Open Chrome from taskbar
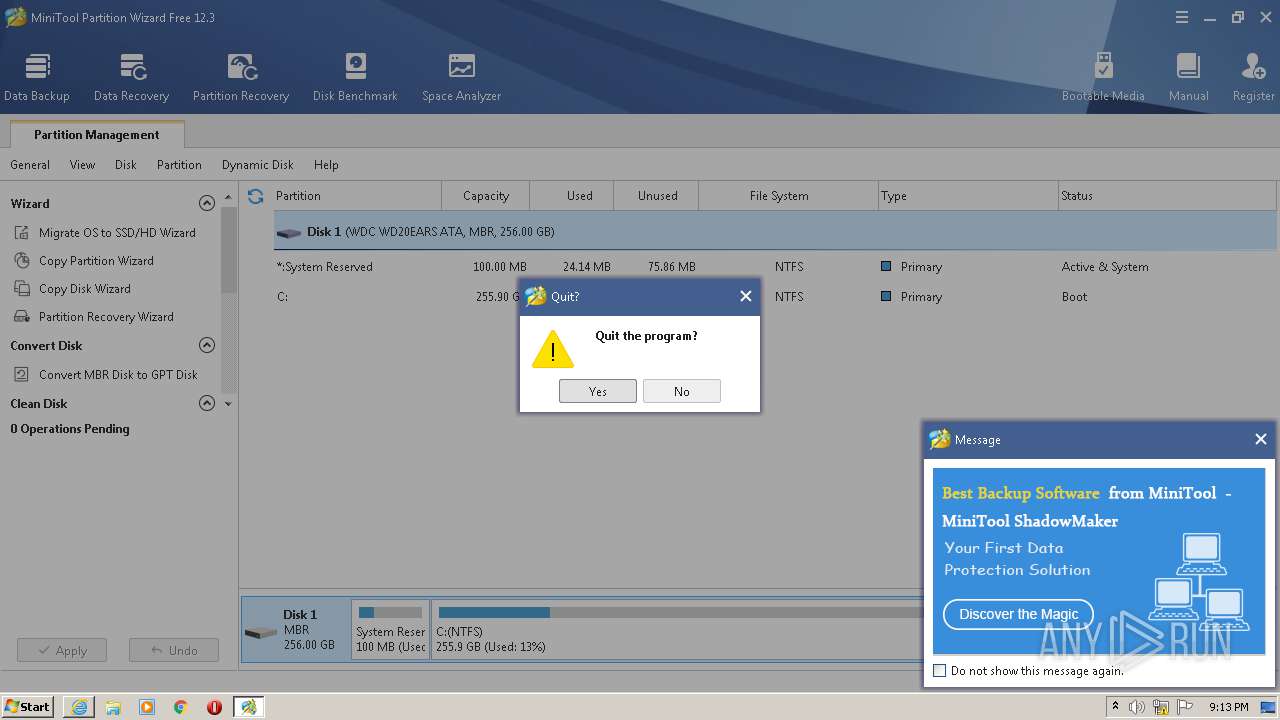 click(181, 707)
